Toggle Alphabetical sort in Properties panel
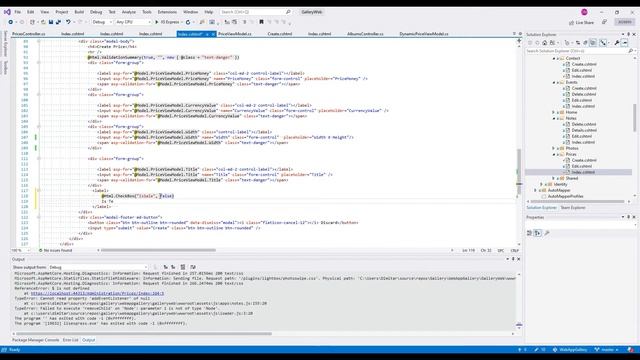This screenshot has height=360, width=640. (x=538, y=233)
